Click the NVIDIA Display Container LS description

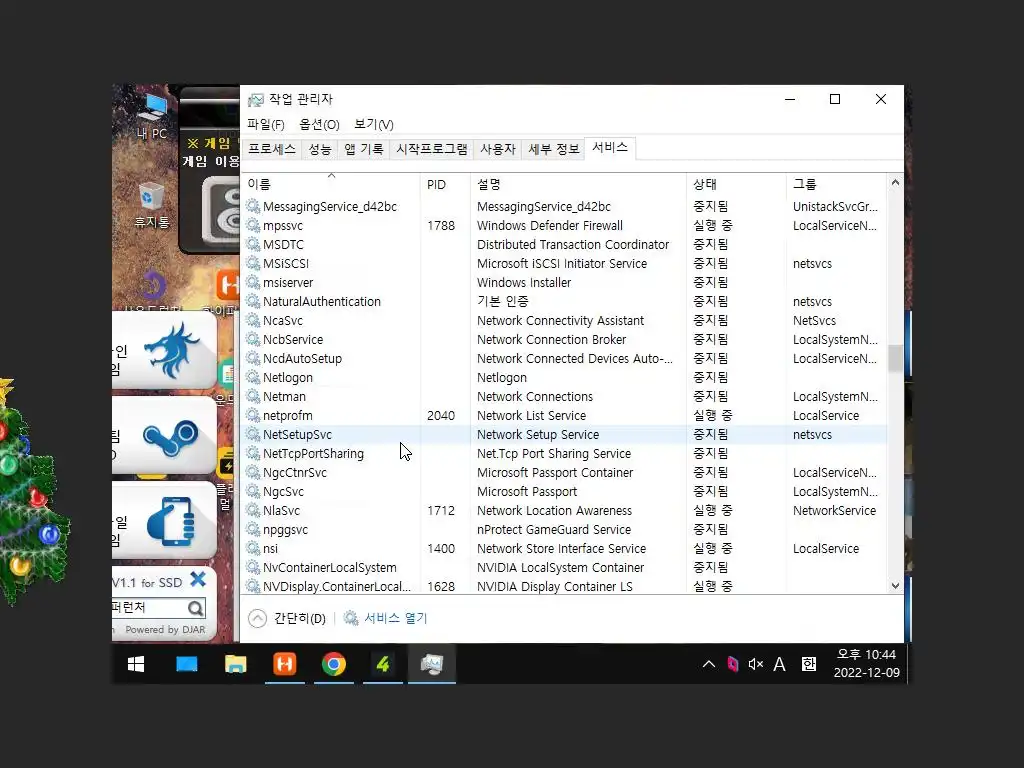[554, 586]
